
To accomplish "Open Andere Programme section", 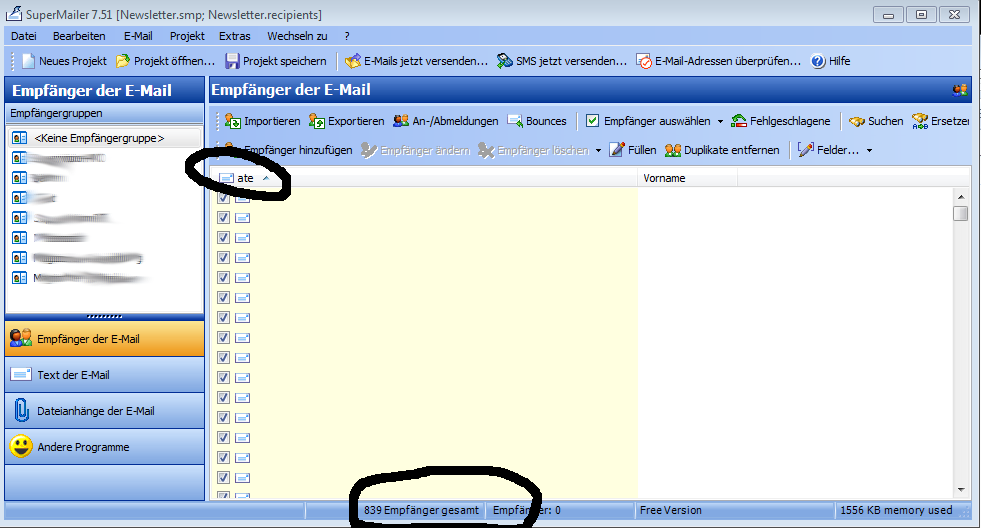I will [x=104, y=447].
